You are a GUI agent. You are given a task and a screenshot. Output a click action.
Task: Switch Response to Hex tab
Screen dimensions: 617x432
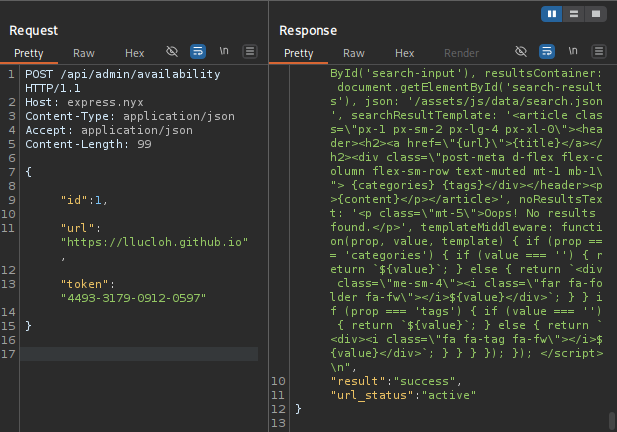(404, 53)
